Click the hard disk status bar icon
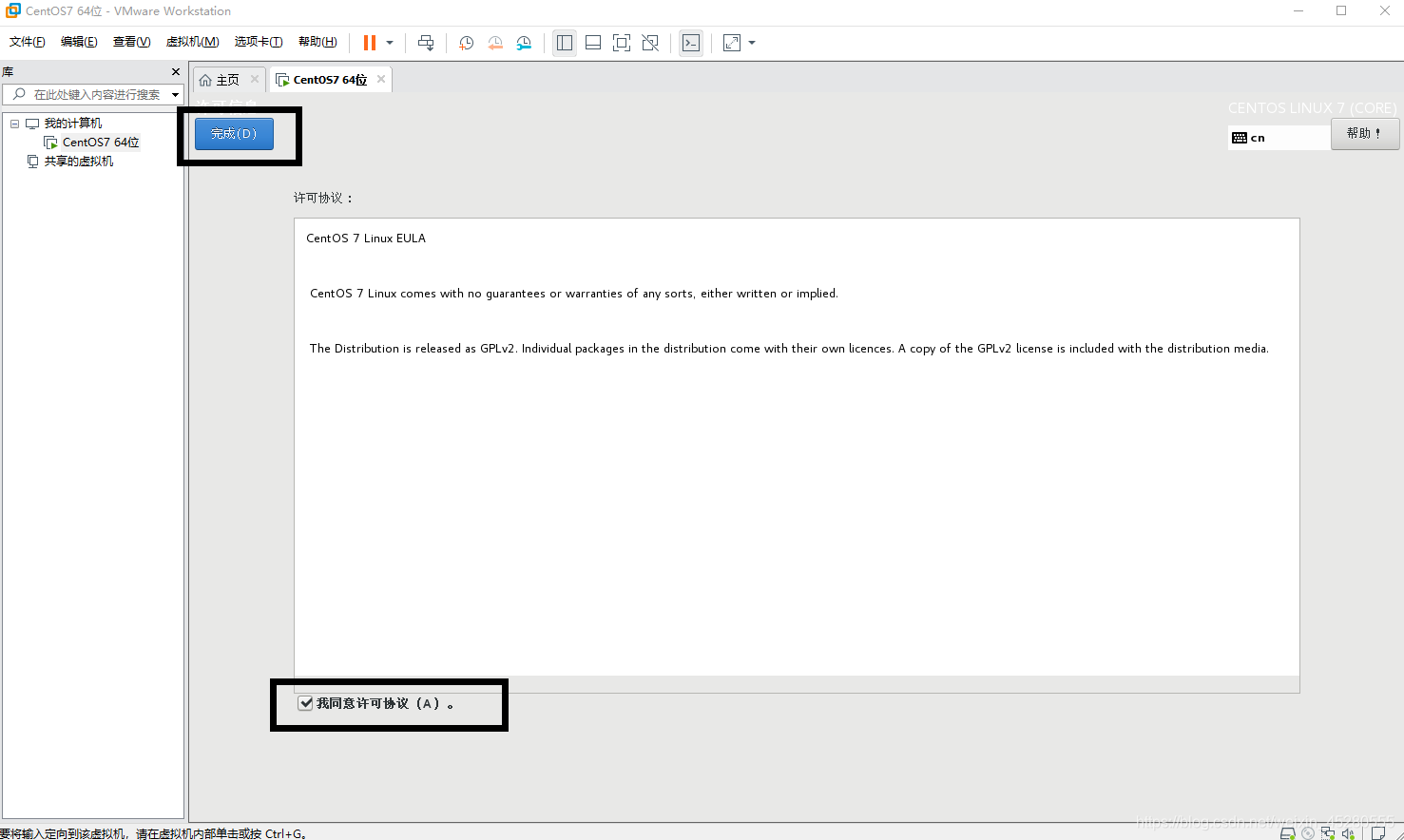1404x840 pixels. 1288,833
